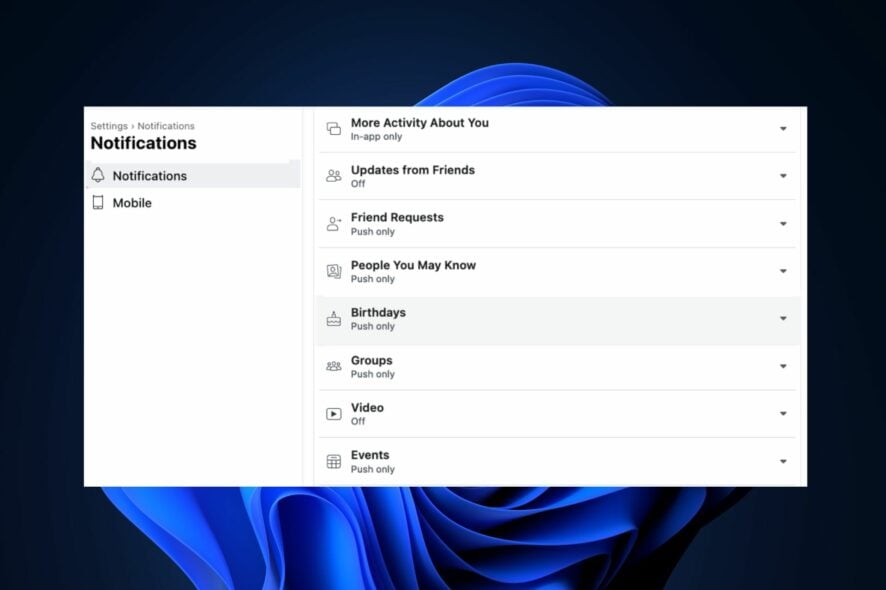The image size is (886, 590).
Task: Click the Video title text
Action: pyautogui.click(x=367, y=407)
